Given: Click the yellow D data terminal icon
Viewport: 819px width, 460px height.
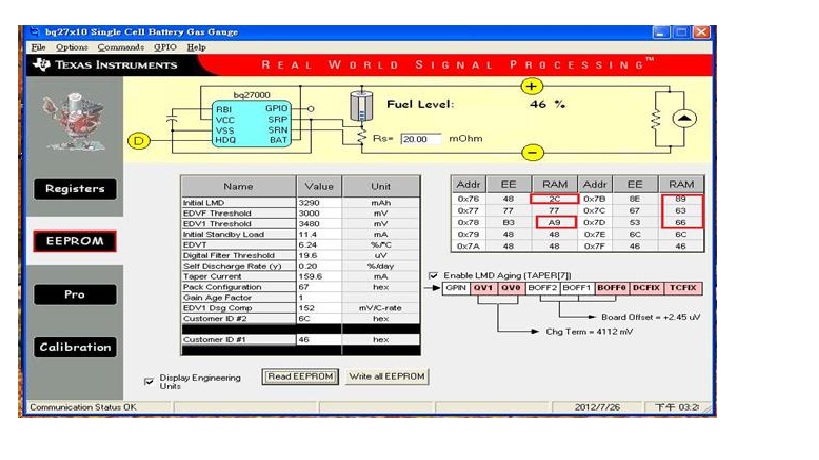Looking at the screenshot, I should (139, 140).
